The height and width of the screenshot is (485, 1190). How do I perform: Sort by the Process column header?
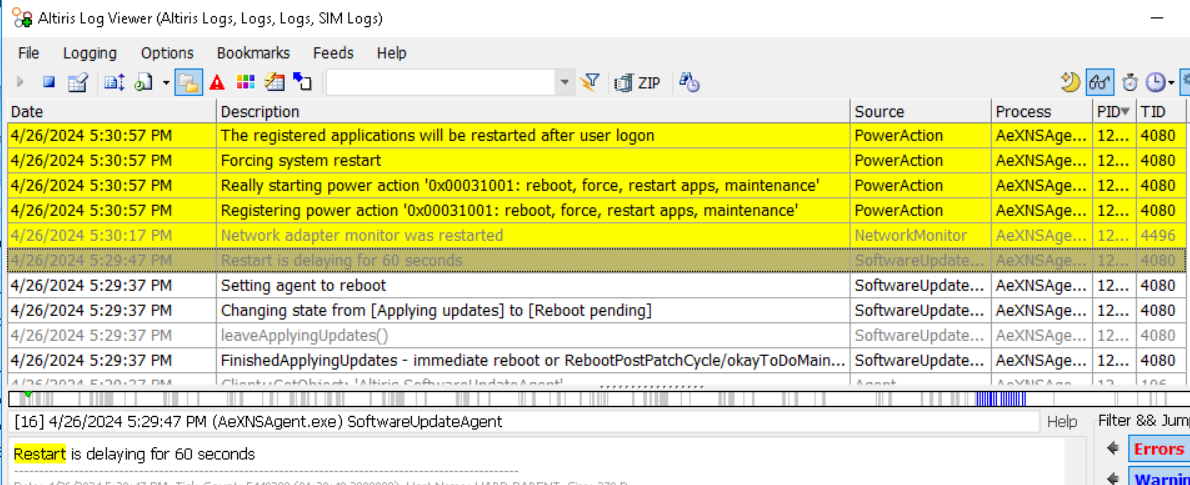point(1042,112)
